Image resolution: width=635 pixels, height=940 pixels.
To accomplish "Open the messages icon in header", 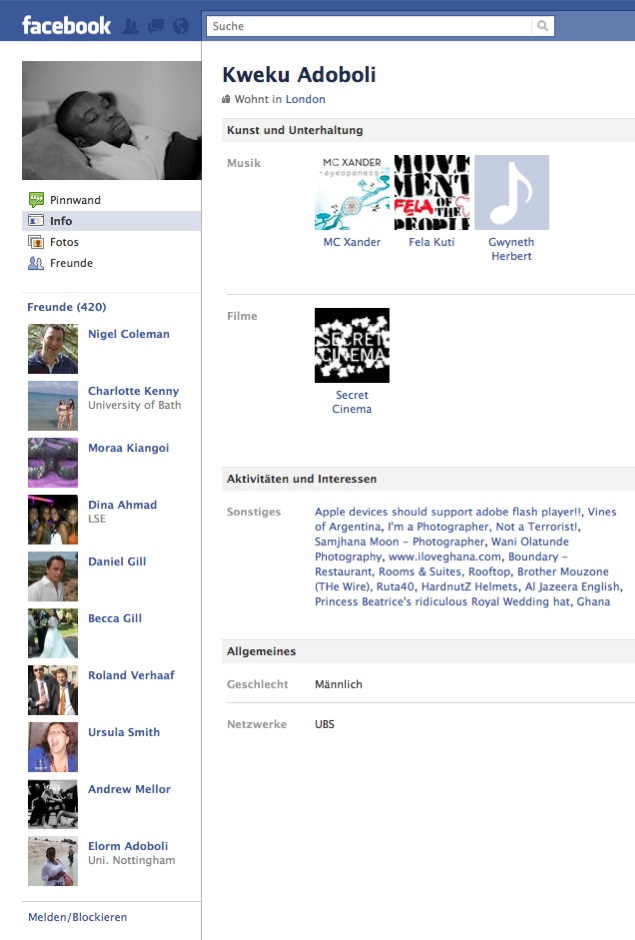I will 156,26.
